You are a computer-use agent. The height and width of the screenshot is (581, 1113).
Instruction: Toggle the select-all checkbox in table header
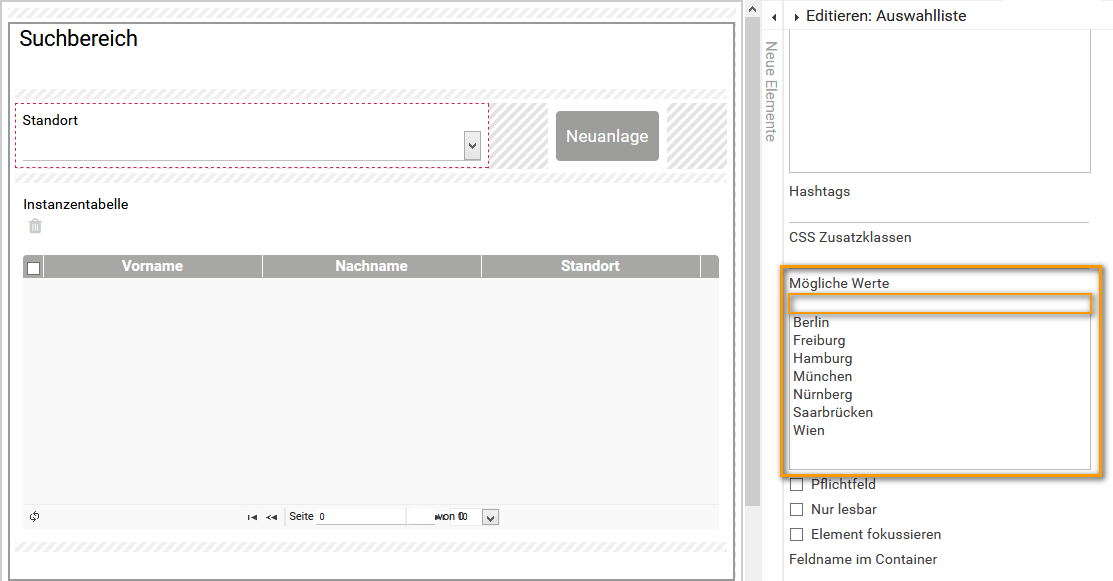(34, 267)
